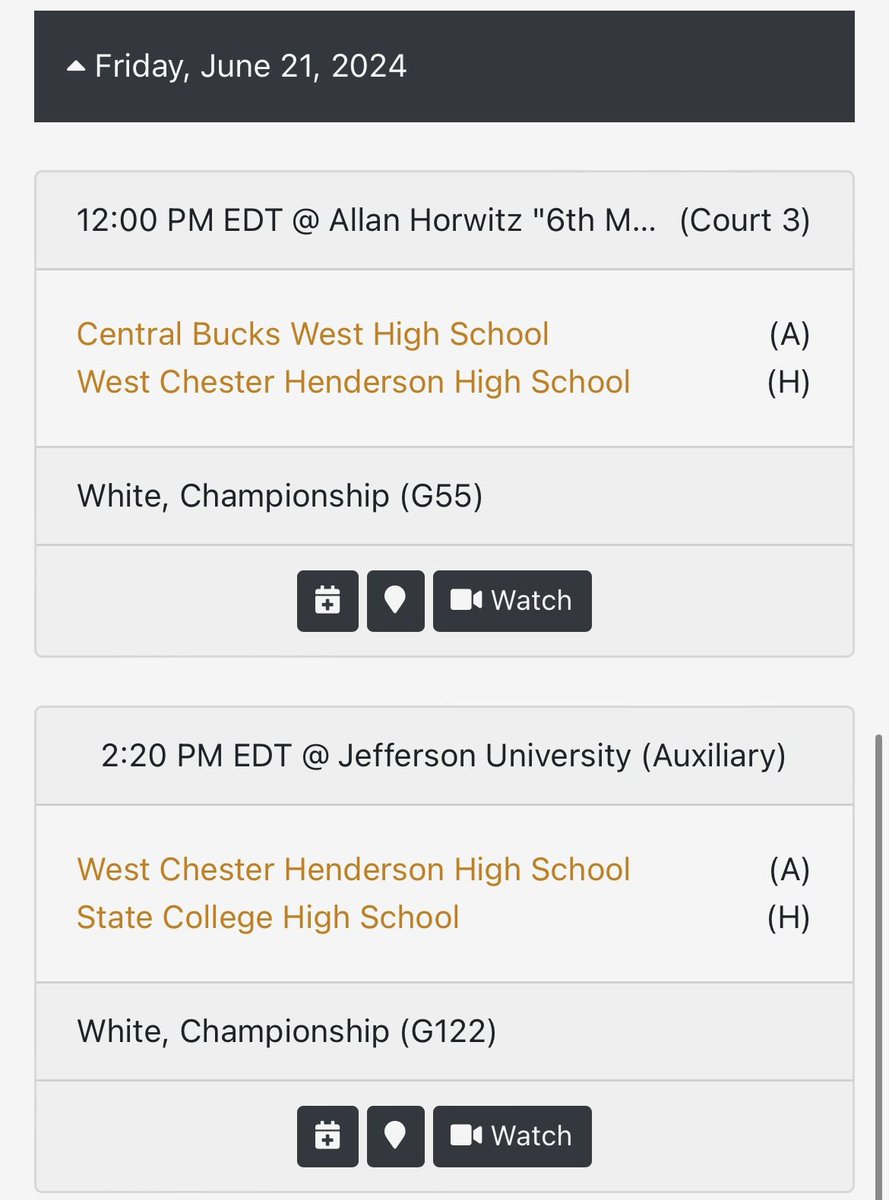The width and height of the screenshot is (889, 1200).
Task: Open West Chester Henderson link in 12:00 PM game
Action: tap(354, 382)
